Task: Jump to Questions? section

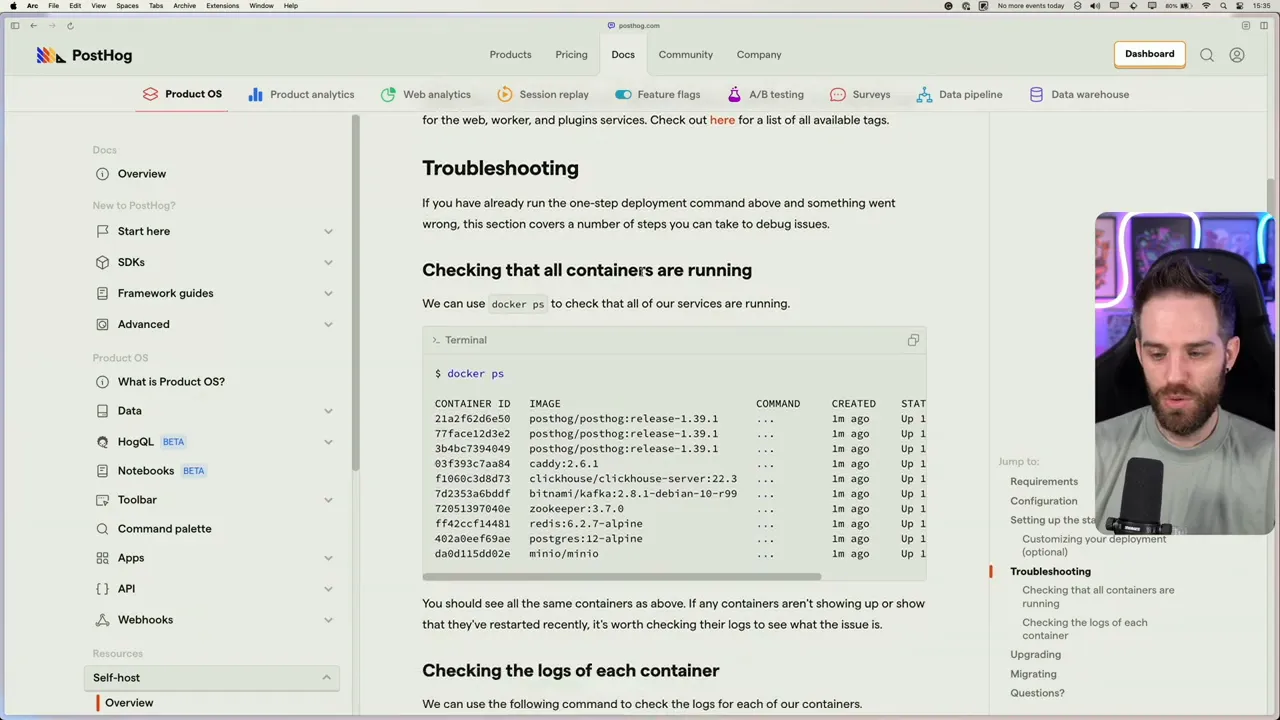Action: [1037, 693]
